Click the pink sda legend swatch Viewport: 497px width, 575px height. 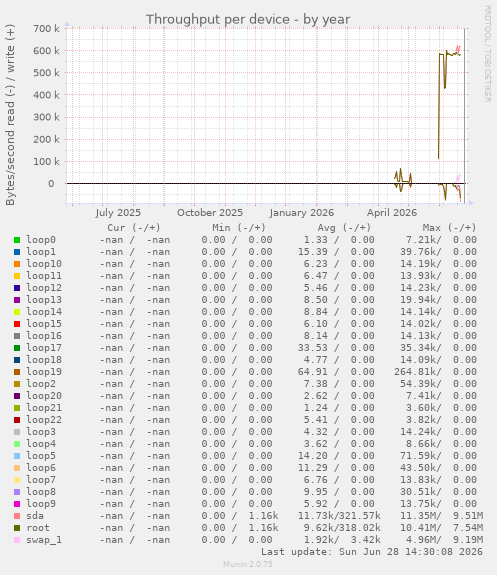[17, 516]
